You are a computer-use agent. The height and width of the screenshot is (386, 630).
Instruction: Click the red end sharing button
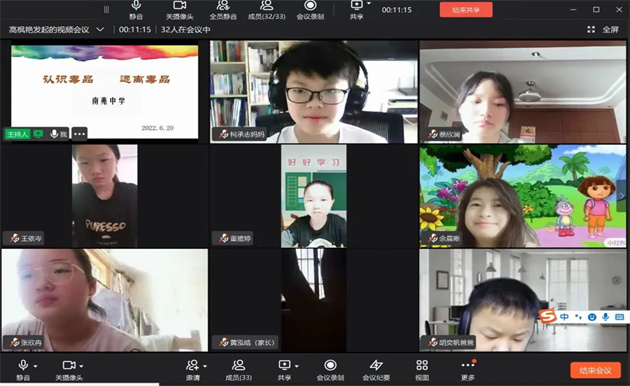466,10
